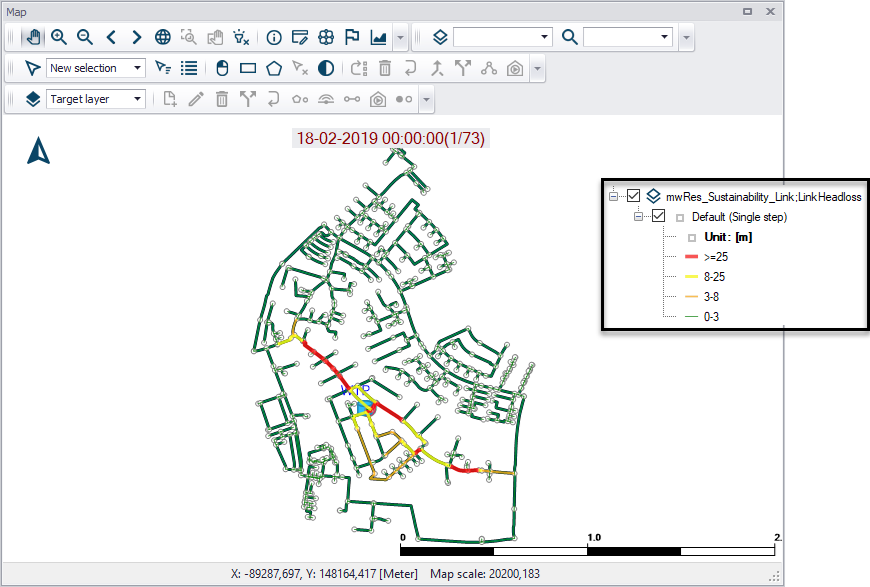Expand the search toolbar overflow arrow
The height and width of the screenshot is (587, 870).
point(686,38)
